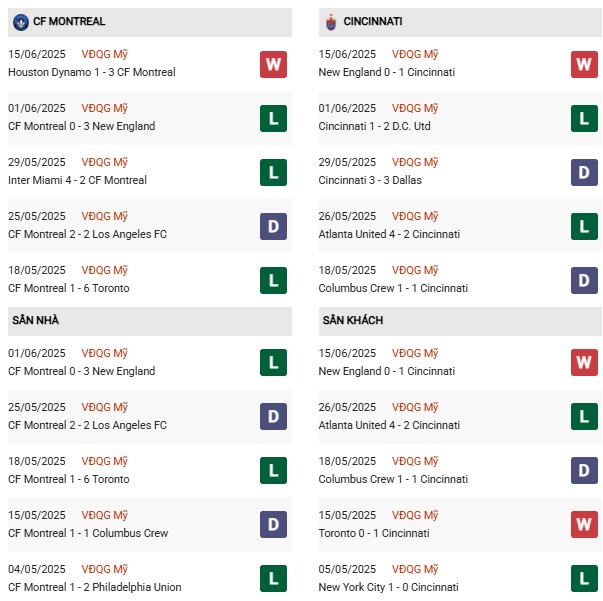Click D badge for CF Montreal 1-1 Columbus Crew
This screenshot has width=603, height=601.
[x=273, y=524]
